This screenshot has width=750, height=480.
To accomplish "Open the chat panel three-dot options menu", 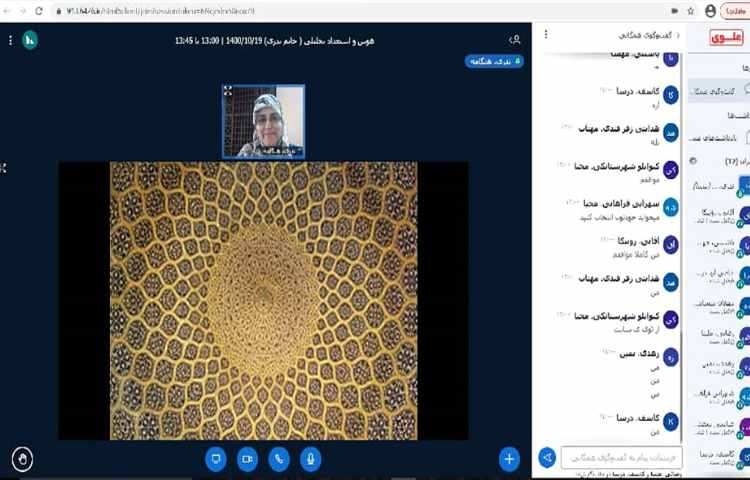I will click(546, 34).
